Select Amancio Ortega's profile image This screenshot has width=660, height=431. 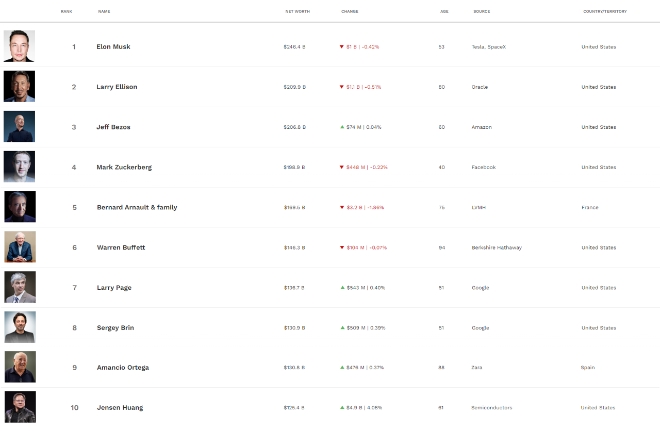[19, 367]
